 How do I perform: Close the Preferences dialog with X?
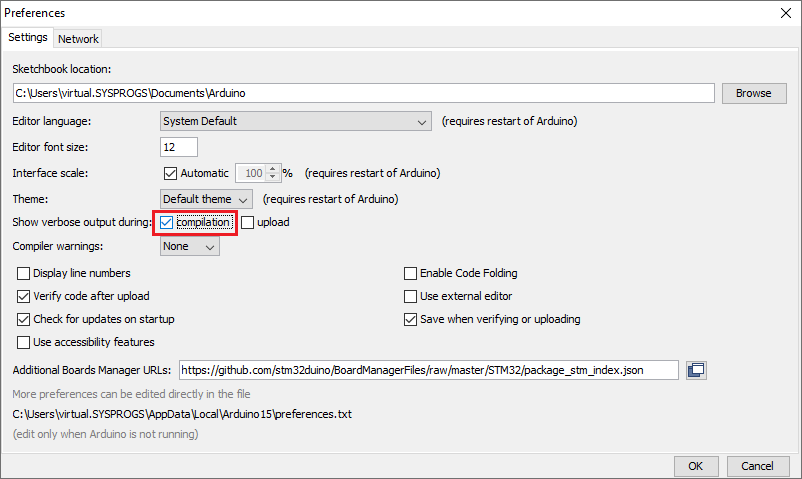[x=786, y=13]
